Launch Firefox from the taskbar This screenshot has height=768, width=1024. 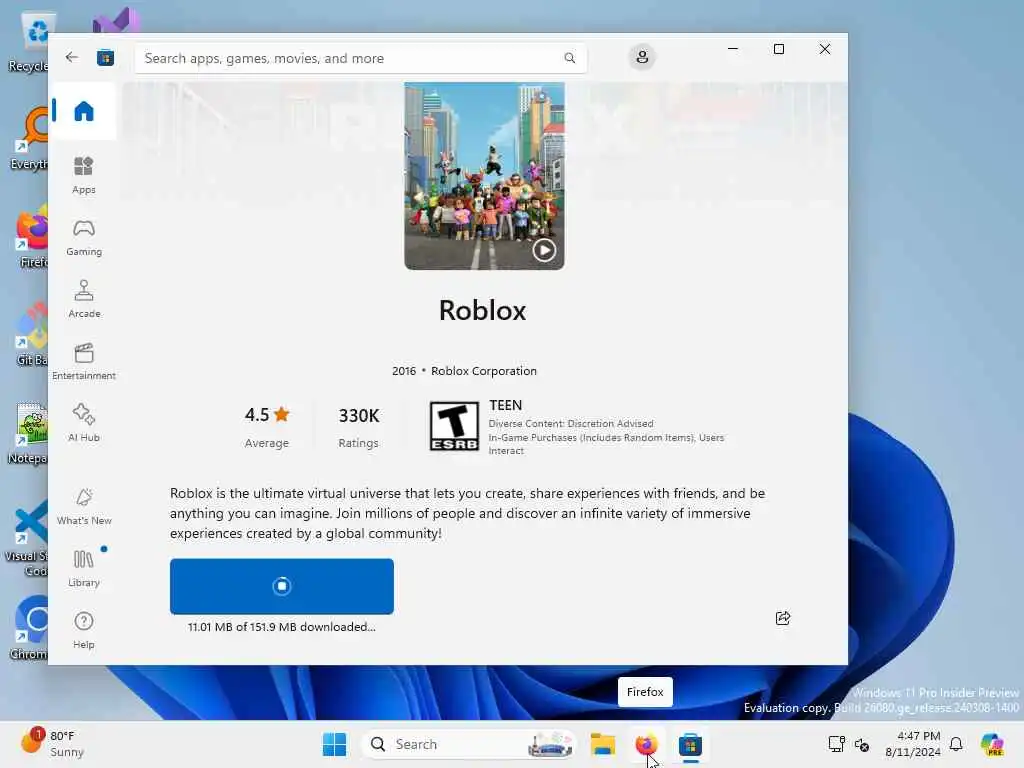(646, 744)
